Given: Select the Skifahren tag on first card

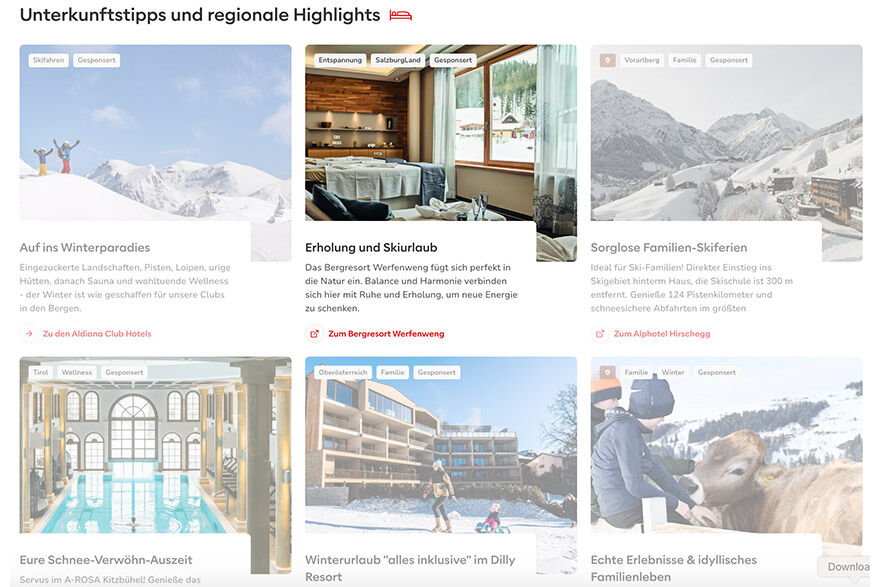Looking at the screenshot, I should (x=48, y=60).
